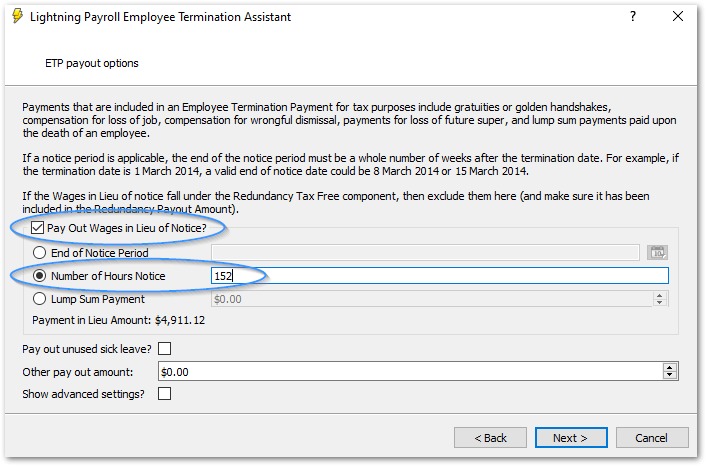Screen dimensions: 706x466
Task: Increase Lump Sum Payment with up arrow
Action: (x=660, y=295)
